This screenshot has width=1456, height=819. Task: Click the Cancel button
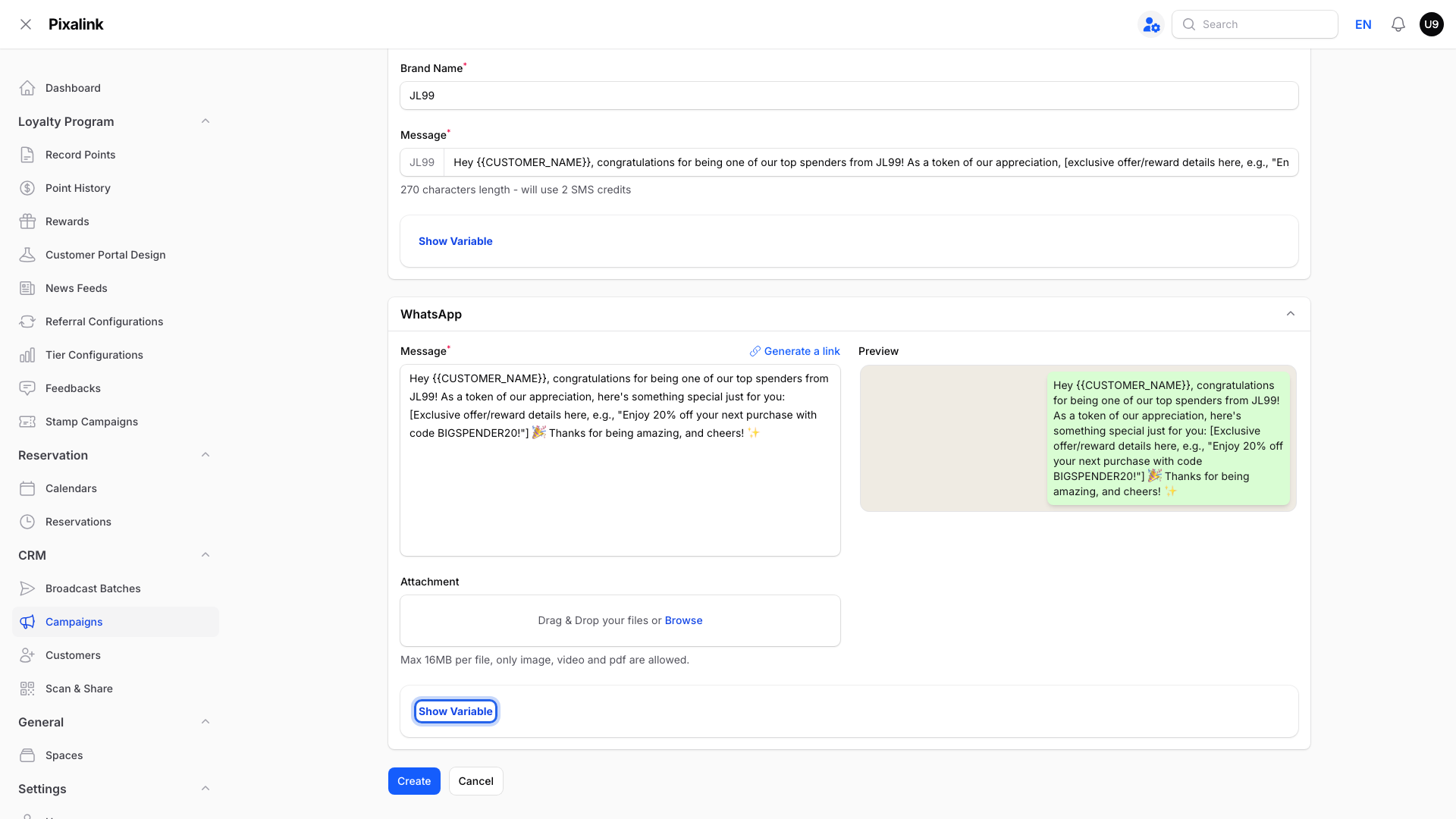[476, 781]
